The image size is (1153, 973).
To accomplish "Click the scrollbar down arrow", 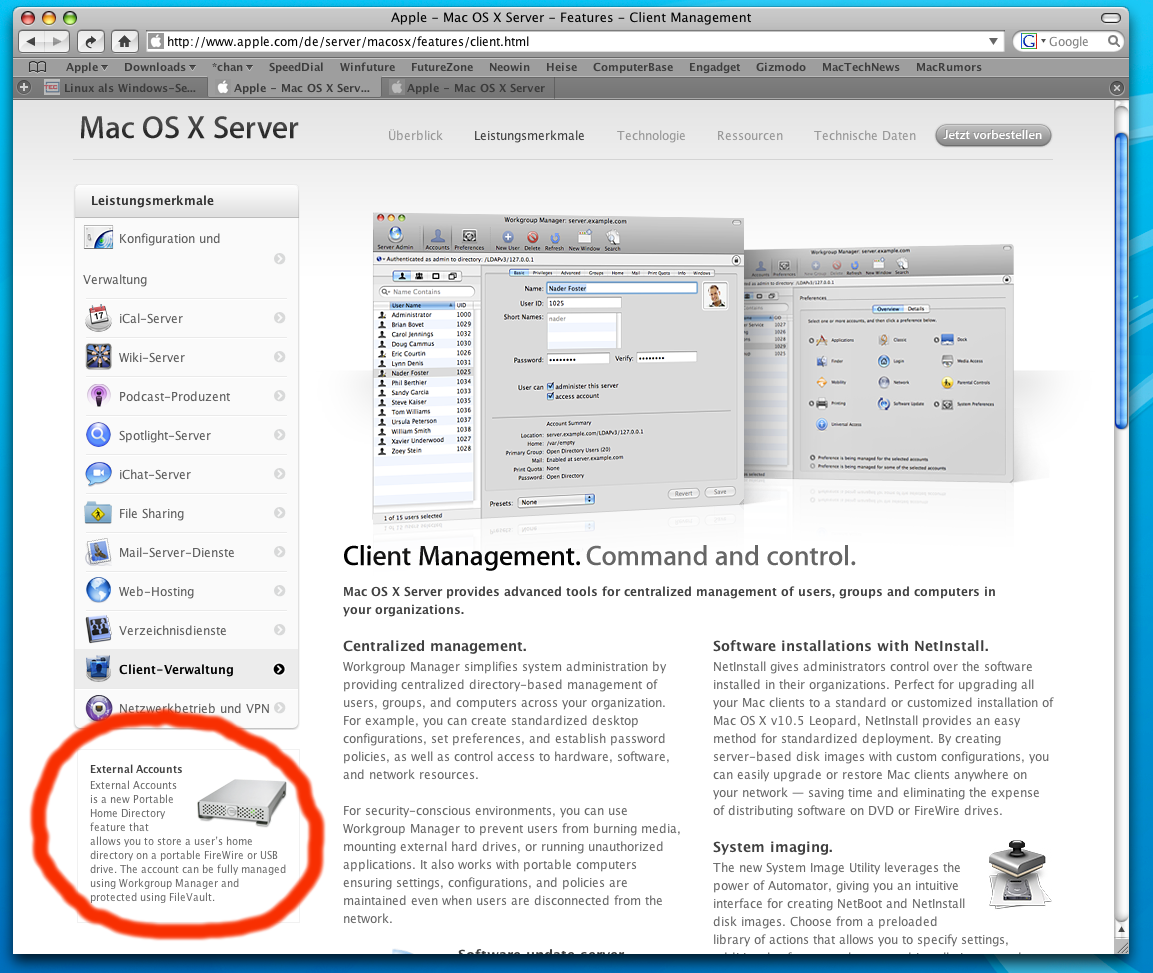I will point(1121,930).
